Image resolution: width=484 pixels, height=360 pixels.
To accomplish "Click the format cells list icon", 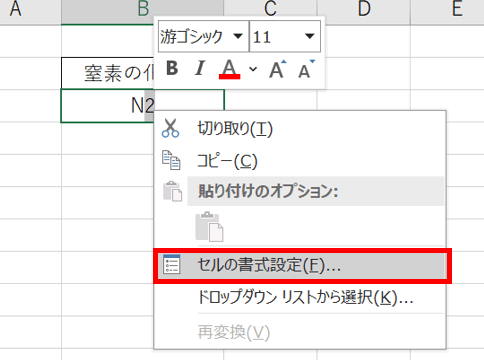I will (172, 265).
